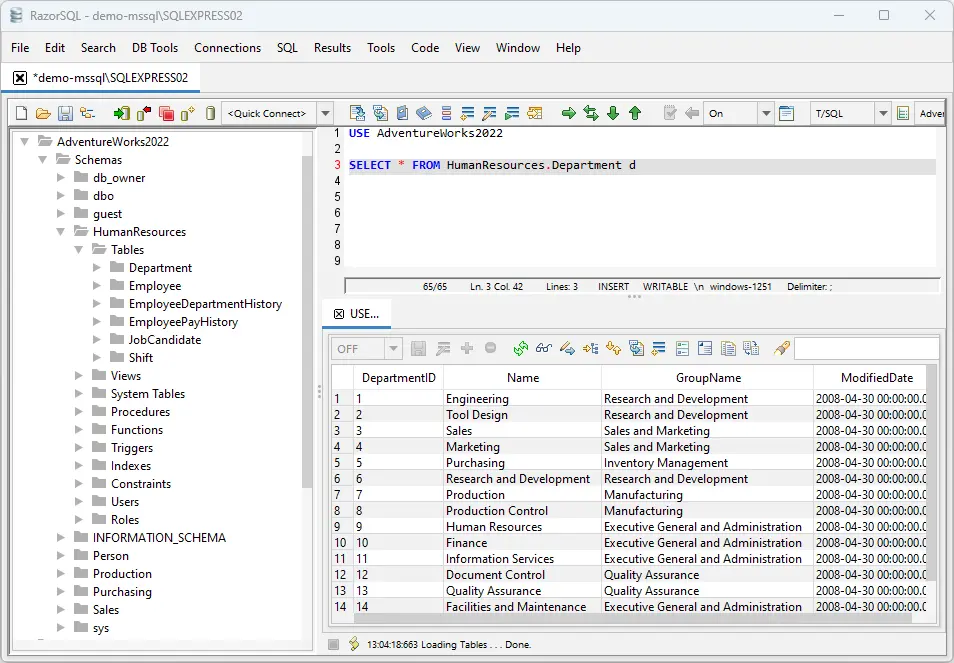Click the green up arrow icon in editor toolbar
This screenshot has height=663, width=954.
[635, 114]
